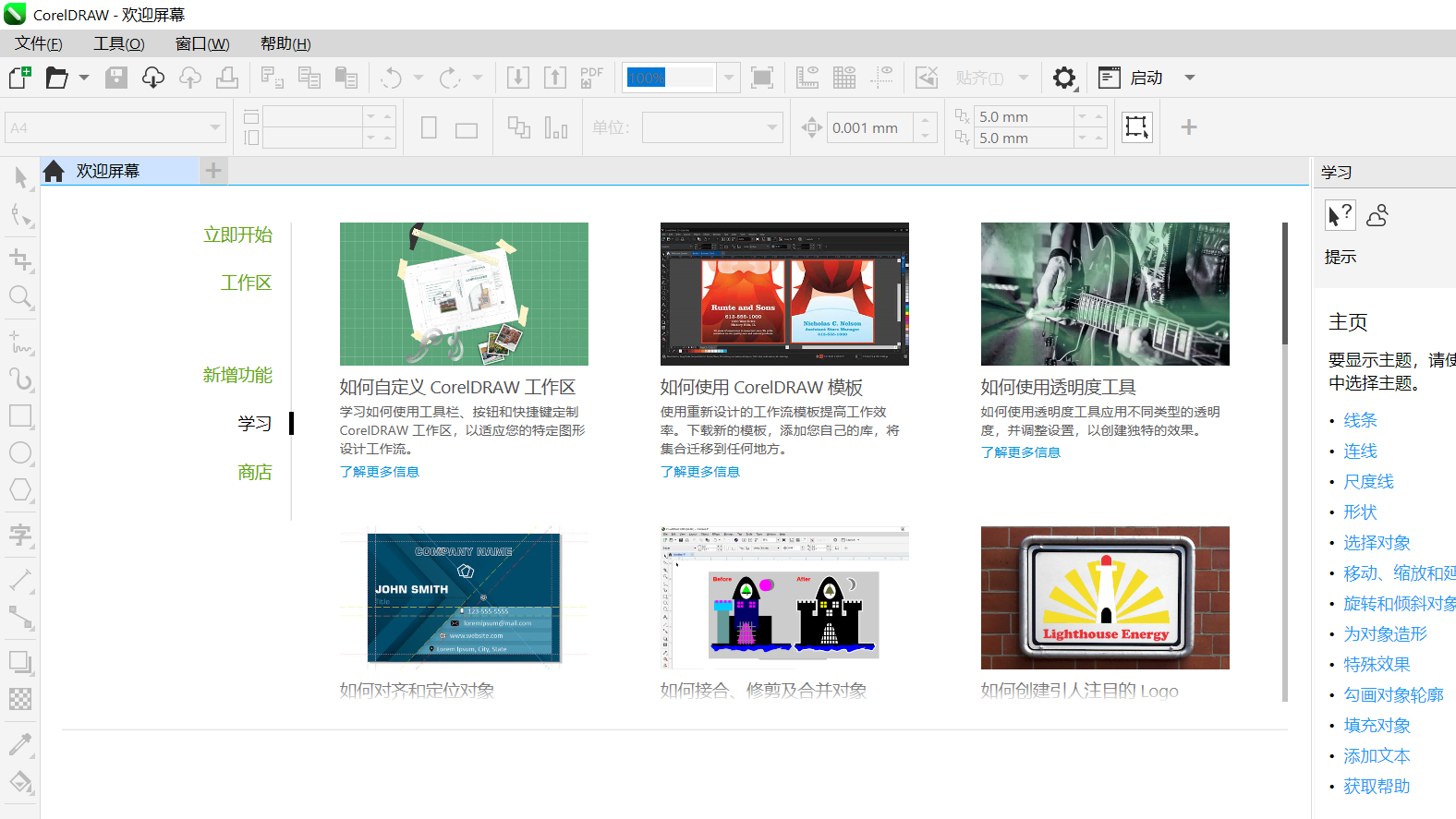This screenshot has height=819, width=1456.
Task: Expand the Snap to (贴齐) dropdown
Action: pos(1023,78)
